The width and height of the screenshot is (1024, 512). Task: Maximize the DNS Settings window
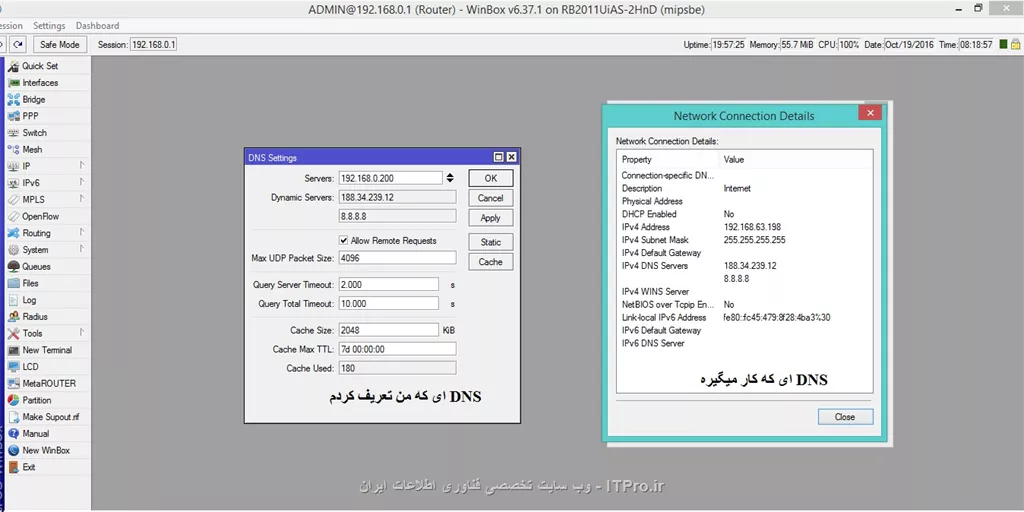coord(499,157)
